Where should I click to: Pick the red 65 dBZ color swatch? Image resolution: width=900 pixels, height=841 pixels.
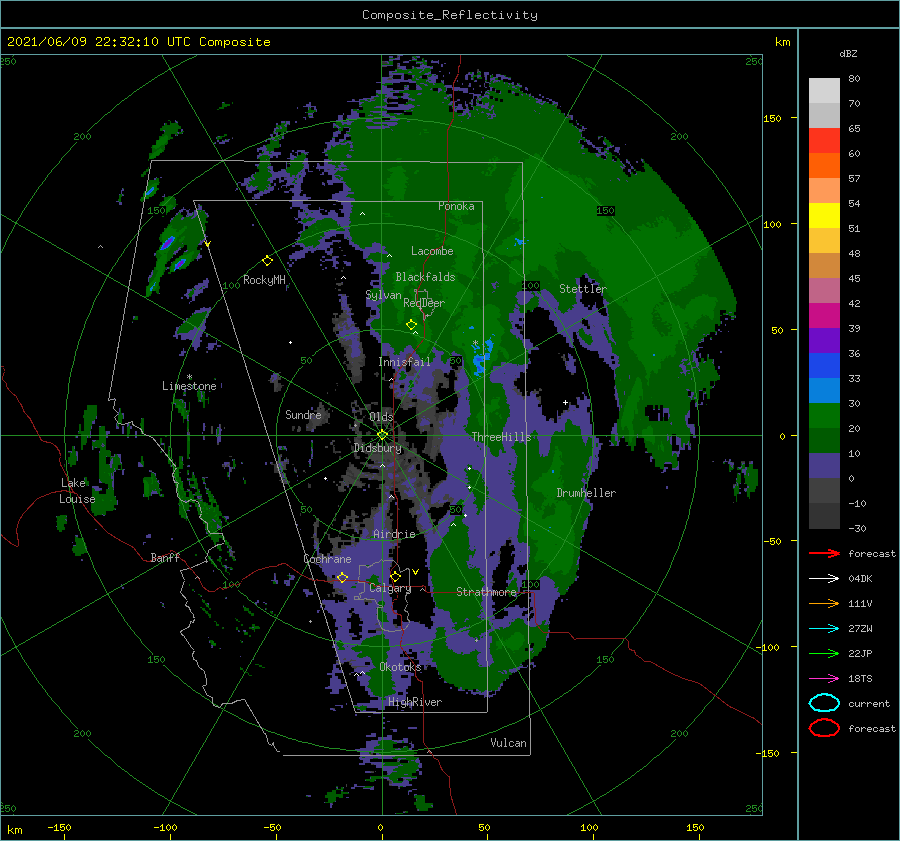[x=824, y=140]
